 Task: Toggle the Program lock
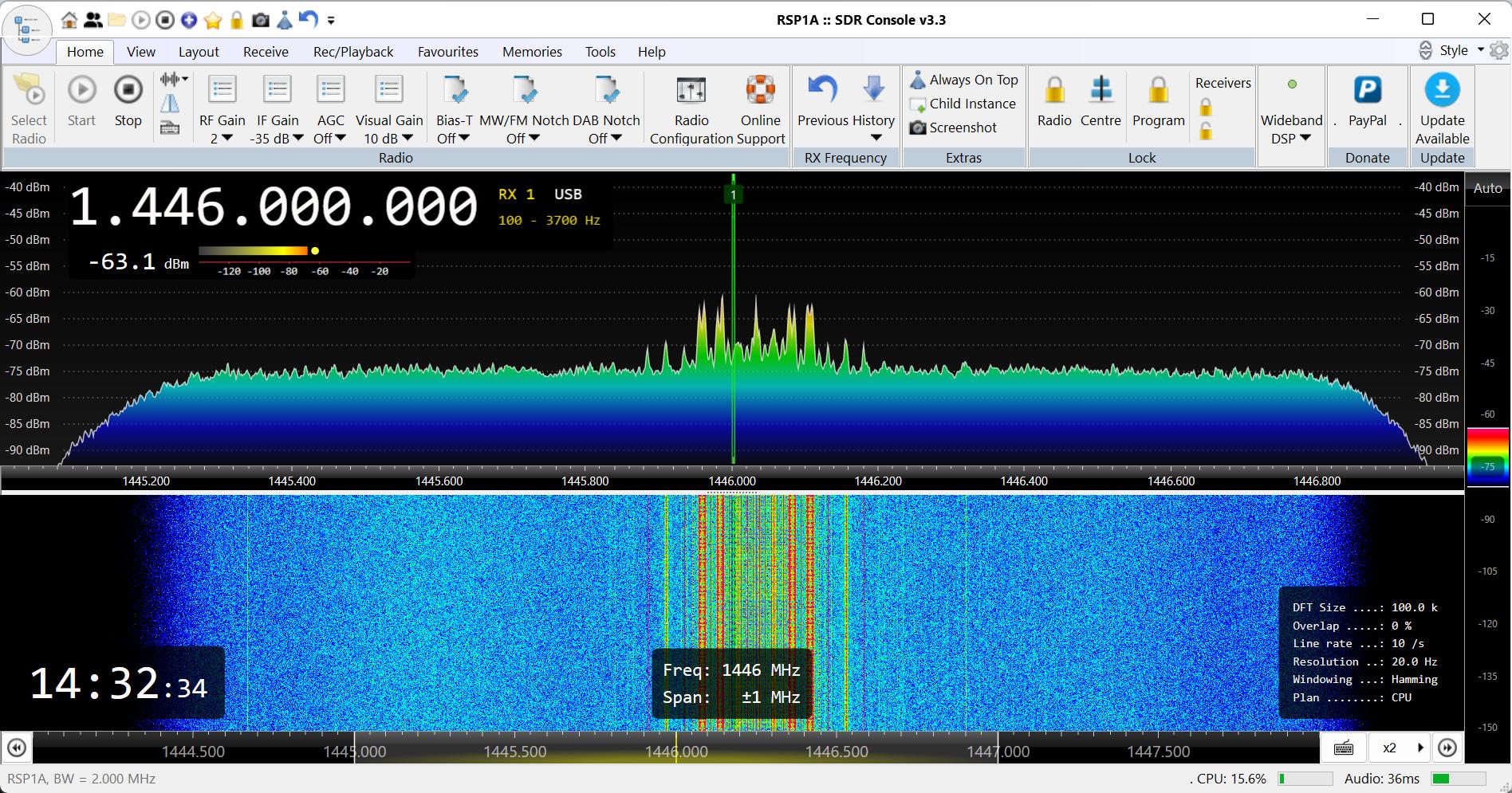1158,90
